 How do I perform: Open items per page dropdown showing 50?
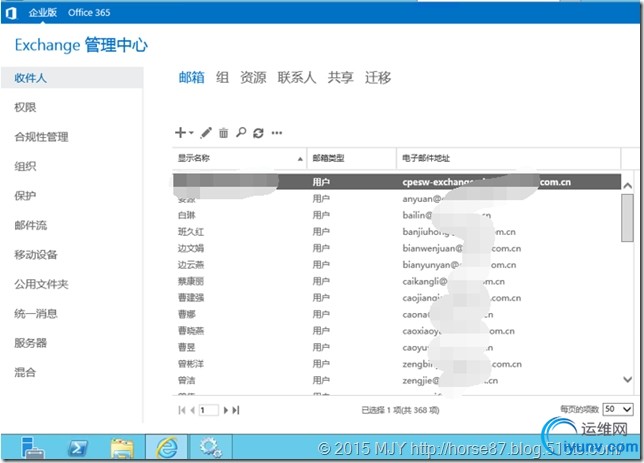coord(618,409)
